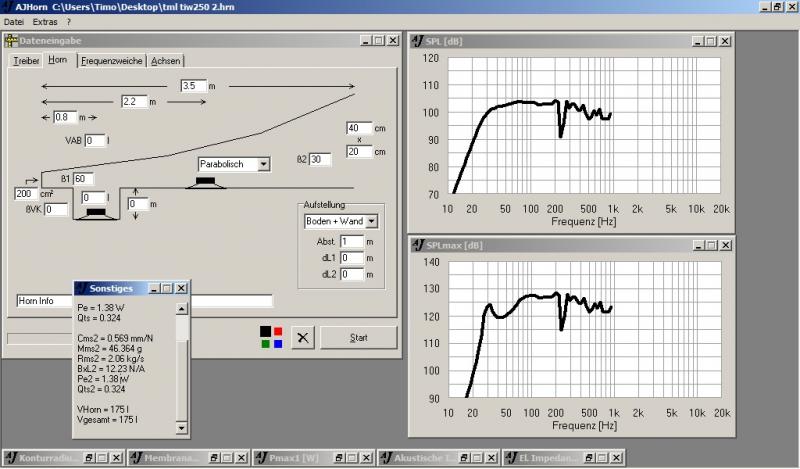800x469 pixels.
Task: Edit the 3.5 m horn length field
Action: [193, 86]
